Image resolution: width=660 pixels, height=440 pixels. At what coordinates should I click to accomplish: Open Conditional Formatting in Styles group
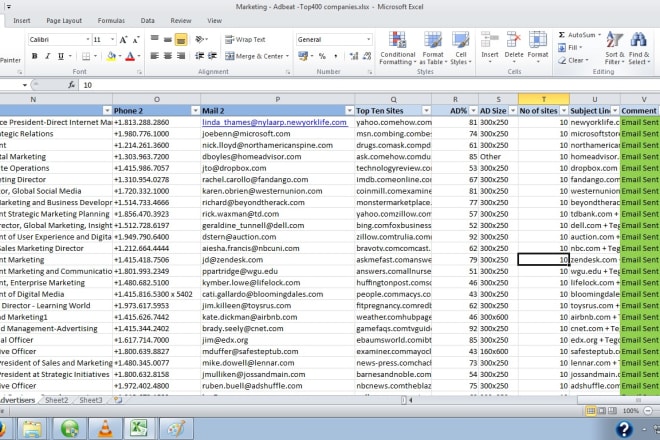tap(396, 44)
